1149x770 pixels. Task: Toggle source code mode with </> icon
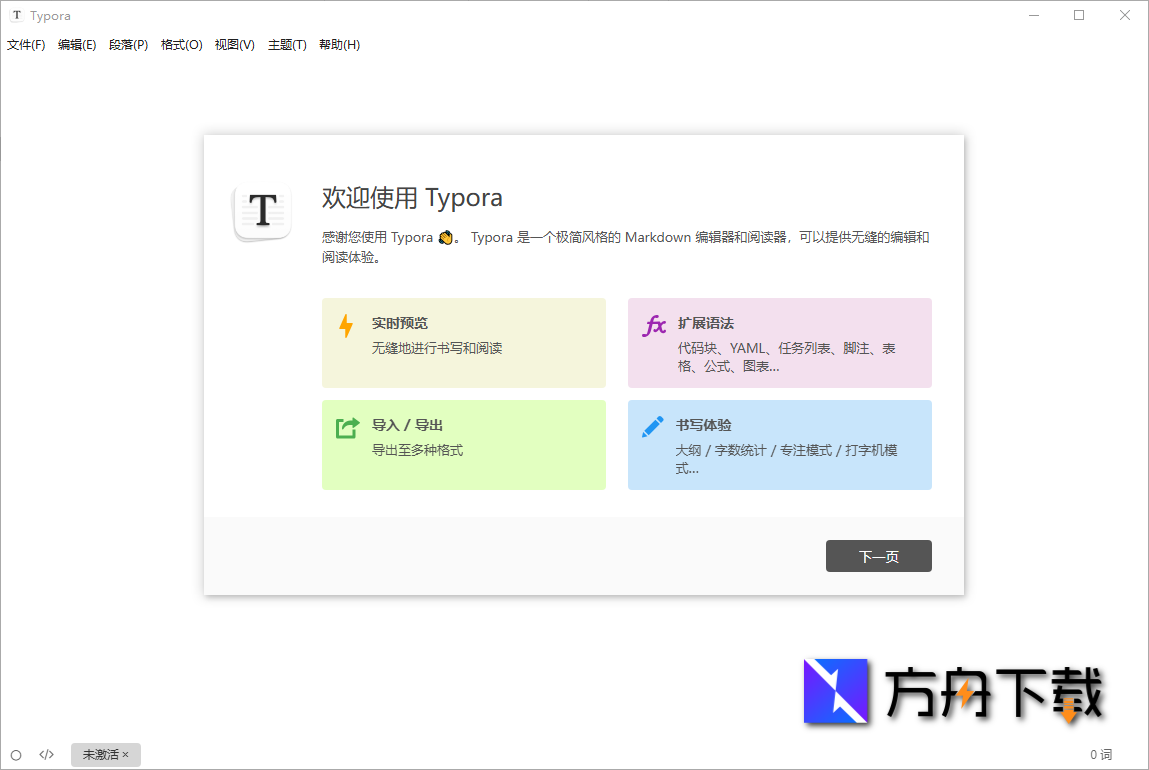(46, 754)
